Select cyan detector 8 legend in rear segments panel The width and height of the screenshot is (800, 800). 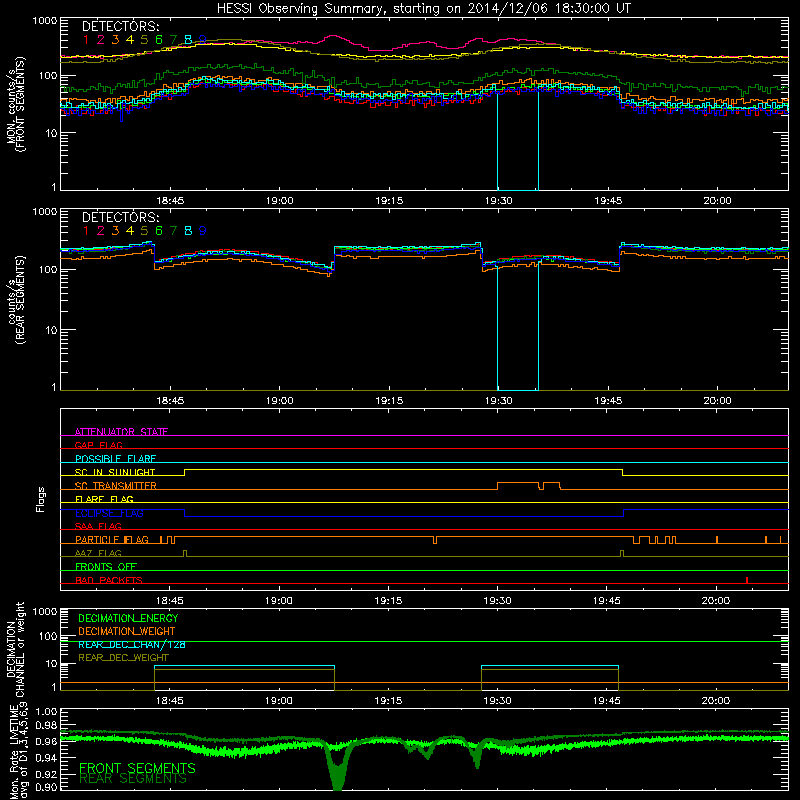click(188, 231)
